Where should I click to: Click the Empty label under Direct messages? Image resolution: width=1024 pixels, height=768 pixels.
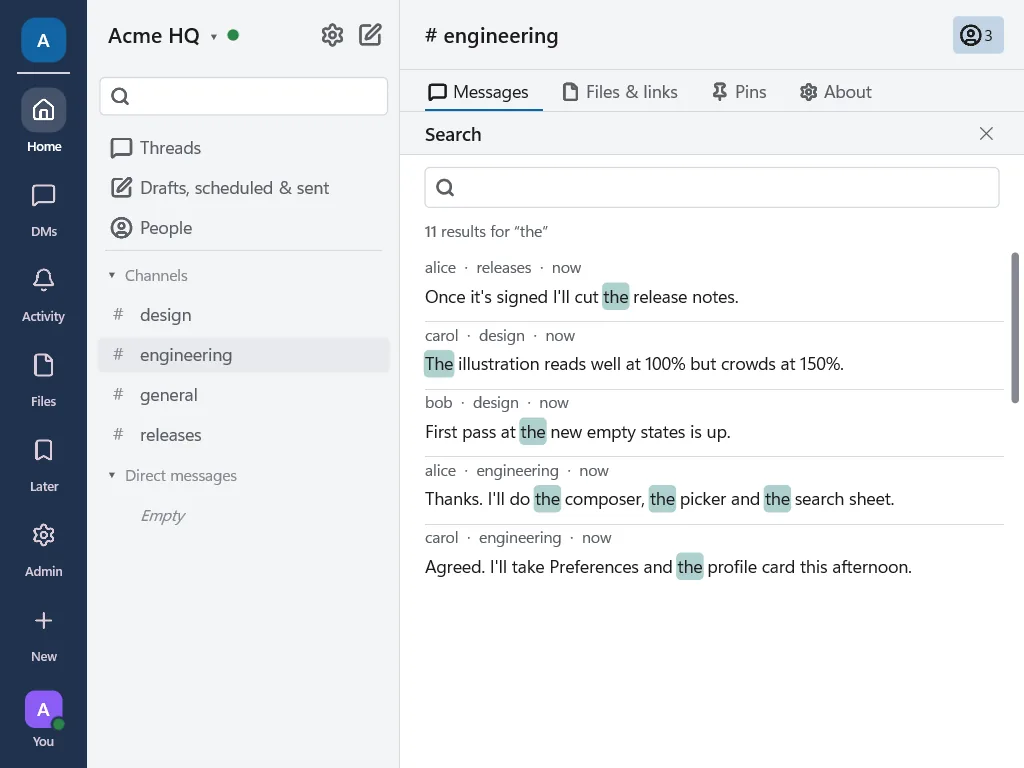tap(163, 516)
